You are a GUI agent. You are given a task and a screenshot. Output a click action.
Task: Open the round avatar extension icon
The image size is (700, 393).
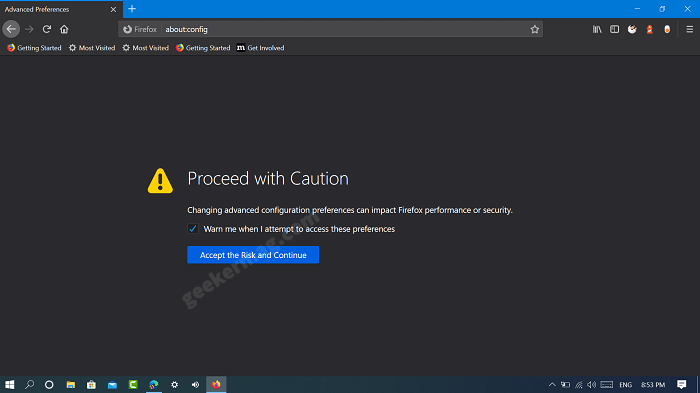coord(632,29)
